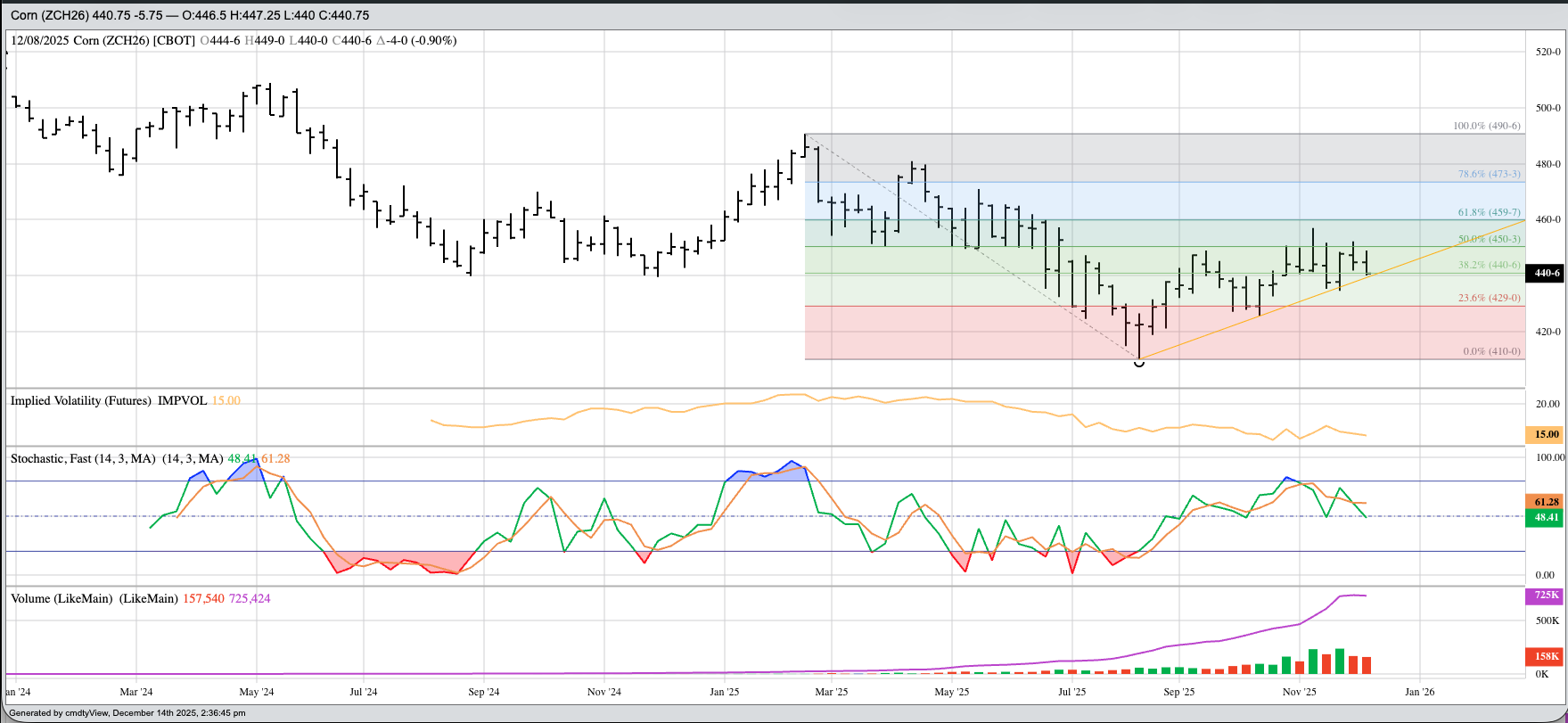1568x723 pixels.
Task: Click the Implied Volatility (Futures) study title
Action: [x=81, y=401]
